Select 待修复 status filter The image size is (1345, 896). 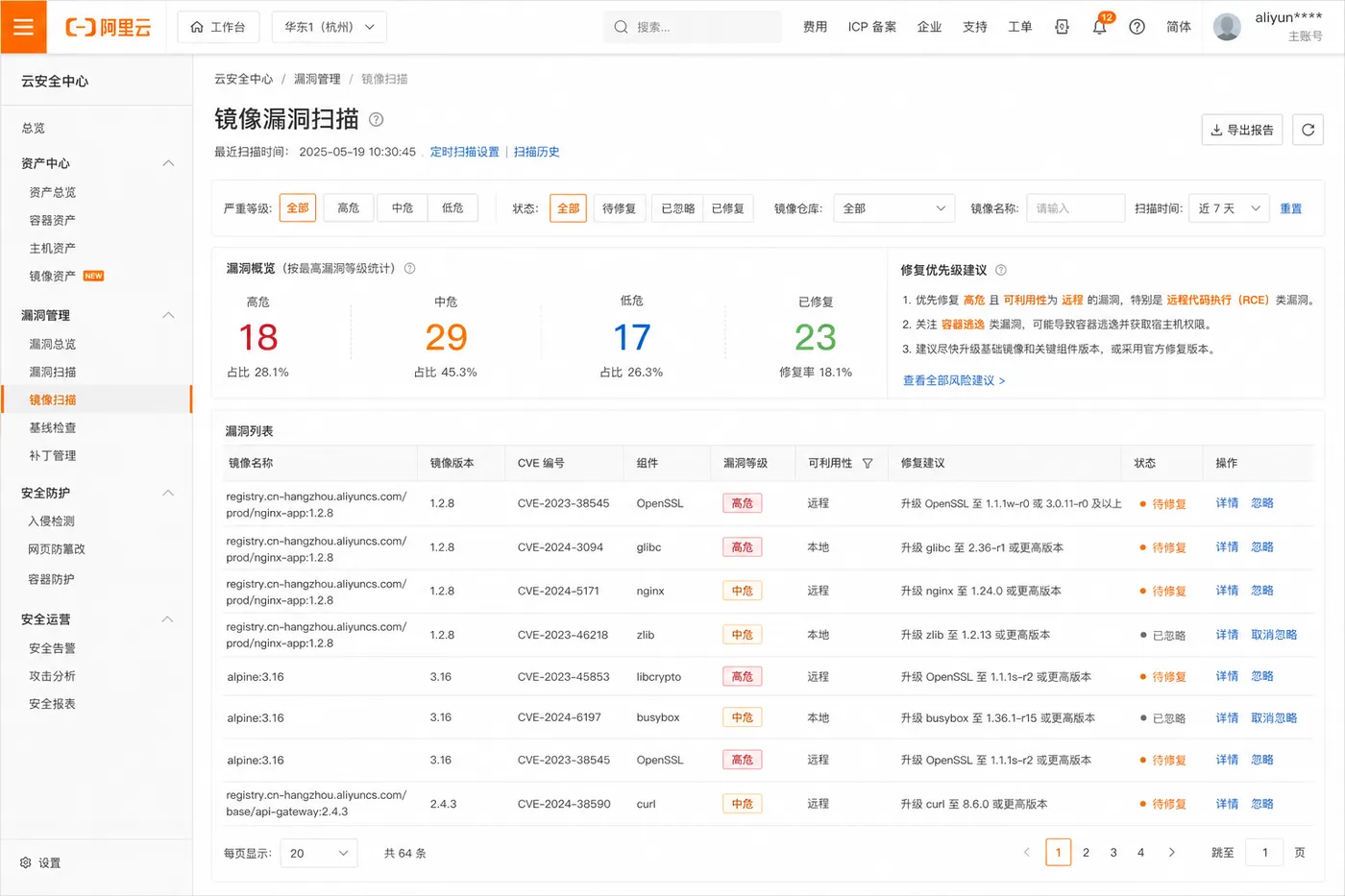click(x=619, y=207)
